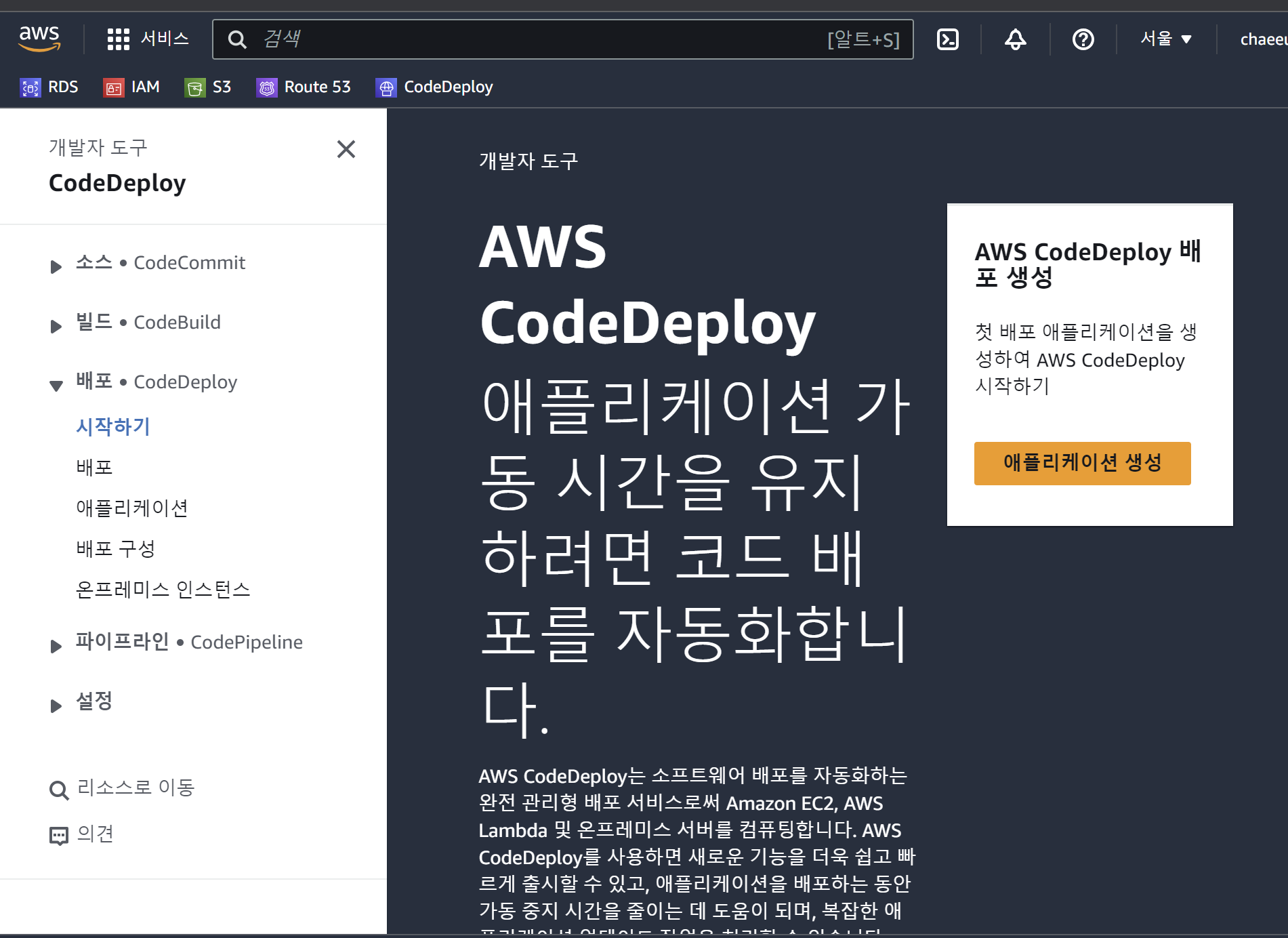The height and width of the screenshot is (938, 1288).
Task: Close the CodeDeploy navigation sidebar
Action: coord(346,149)
